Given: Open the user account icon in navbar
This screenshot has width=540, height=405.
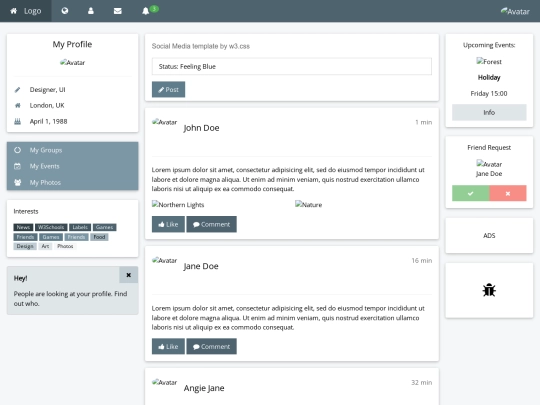Looking at the screenshot, I should (91, 11).
